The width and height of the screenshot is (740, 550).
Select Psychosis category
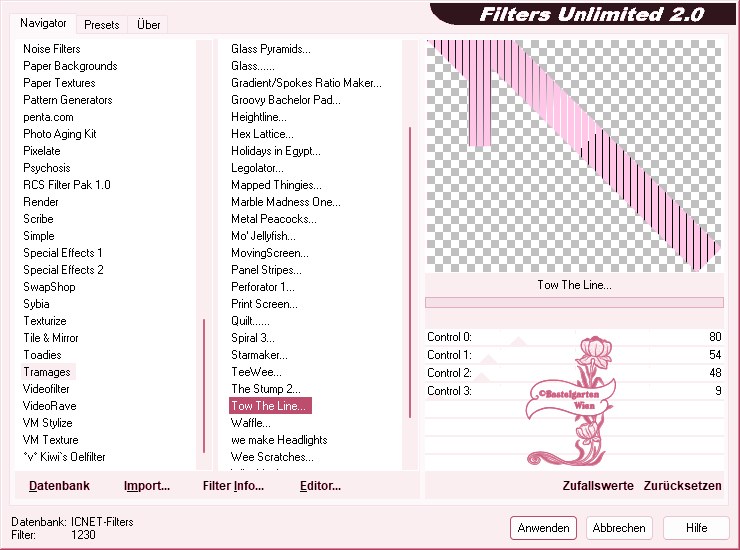[47, 168]
